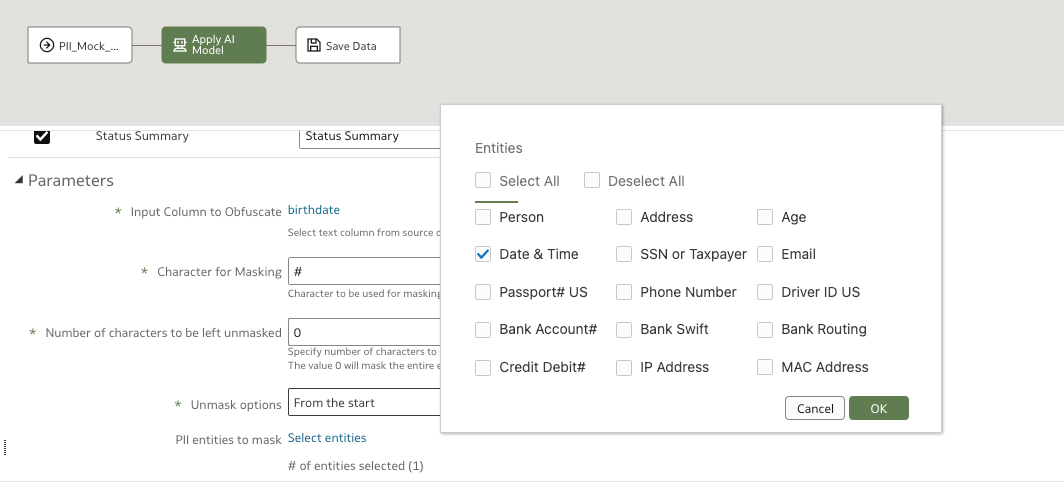1064x484 pixels.
Task: Enable the Person entity checkbox
Action: click(483, 217)
